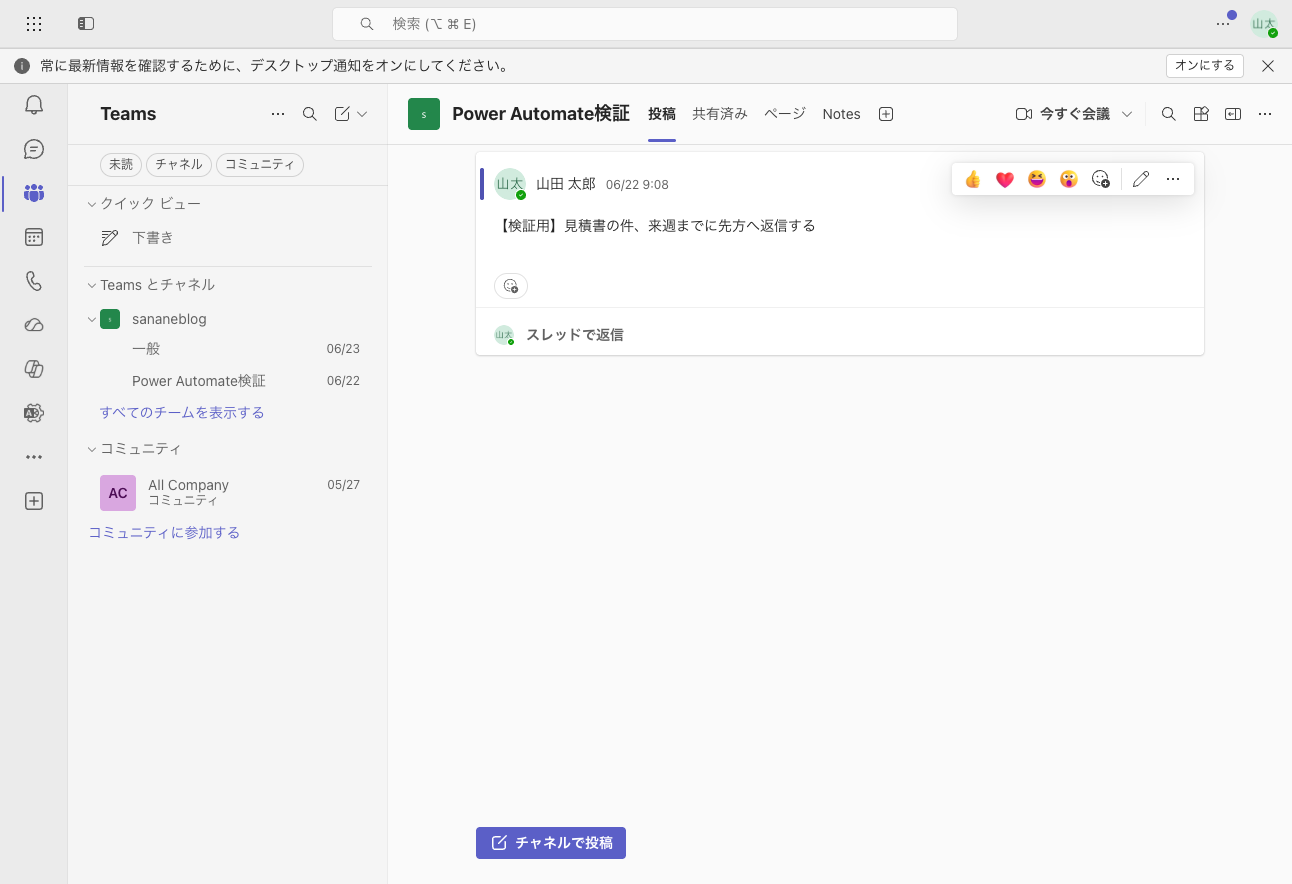React with heart emoji
Image resolution: width=1292 pixels, height=884 pixels.
point(1005,179)
